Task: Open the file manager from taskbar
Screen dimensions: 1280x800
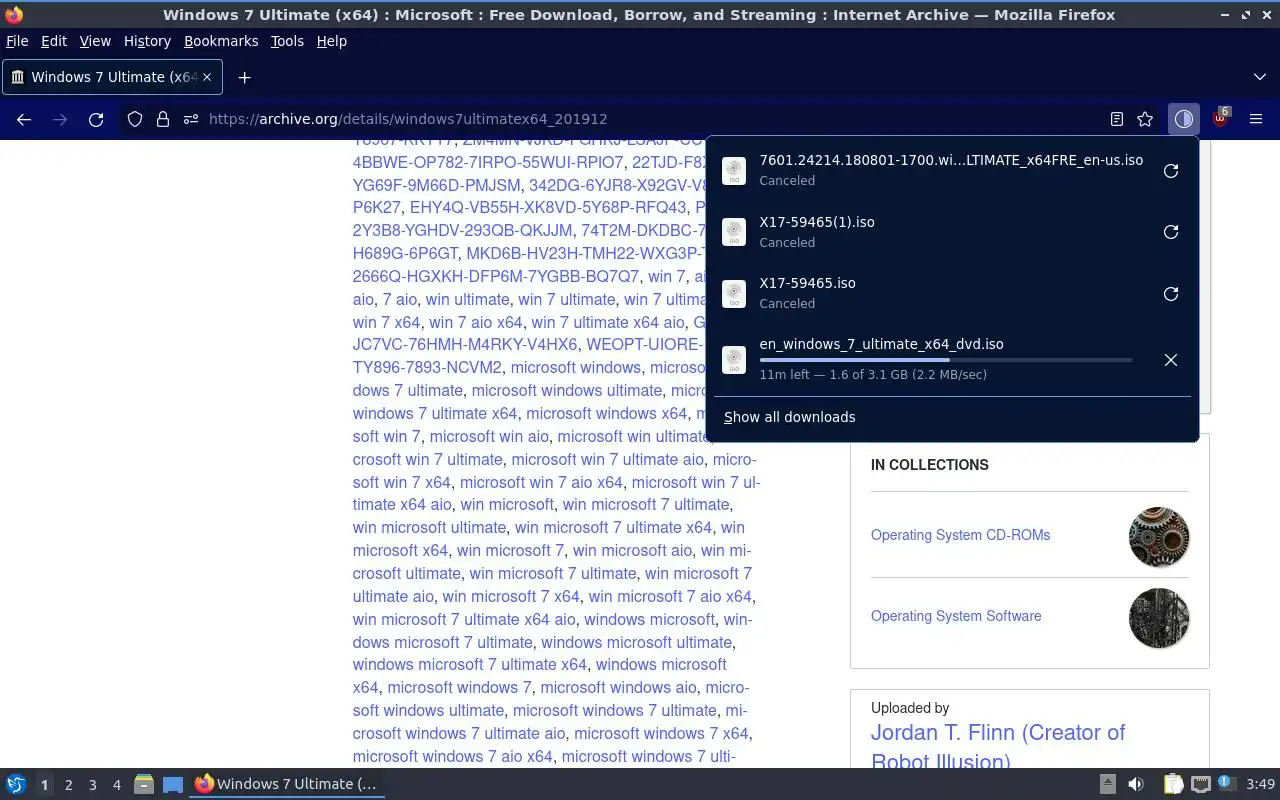Action: pos(143,784)
